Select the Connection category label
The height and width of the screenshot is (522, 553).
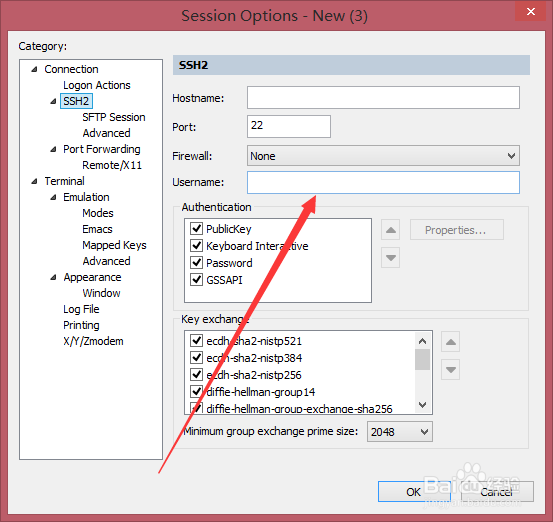click(71, 69)
